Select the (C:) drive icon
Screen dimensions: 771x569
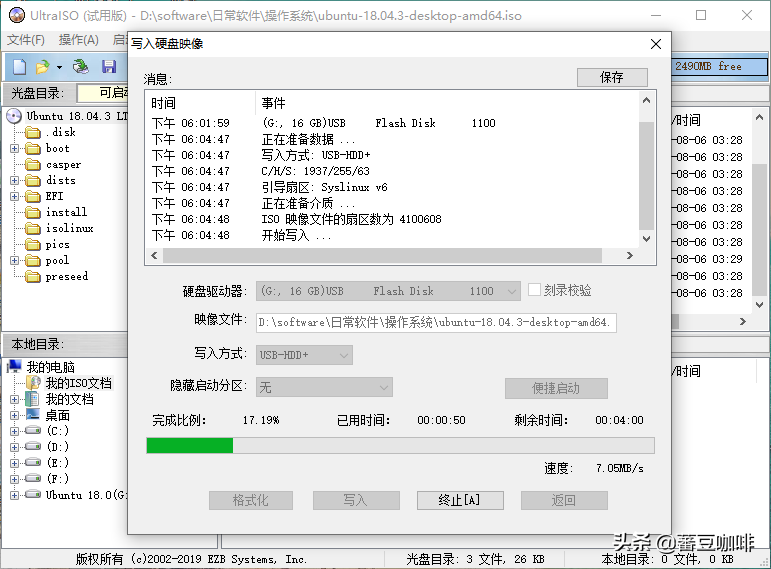click(33, 430)
